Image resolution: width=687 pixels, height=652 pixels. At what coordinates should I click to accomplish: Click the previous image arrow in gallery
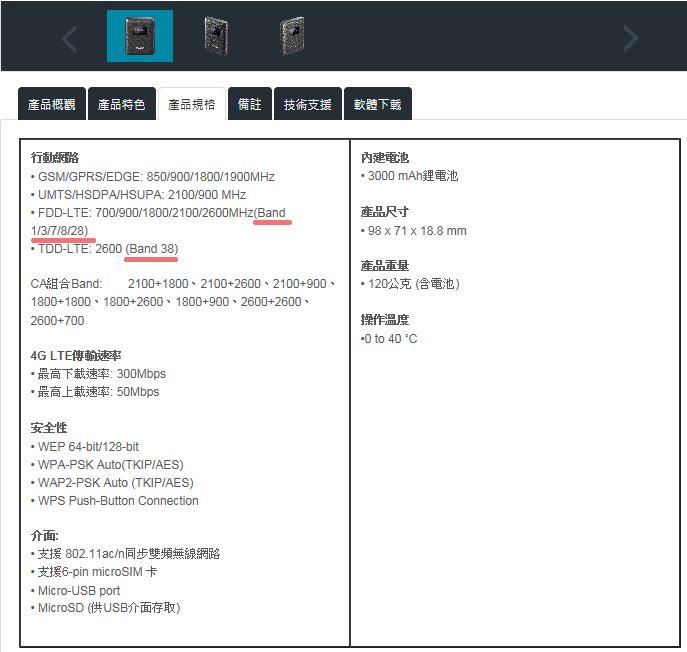point(69,39)
